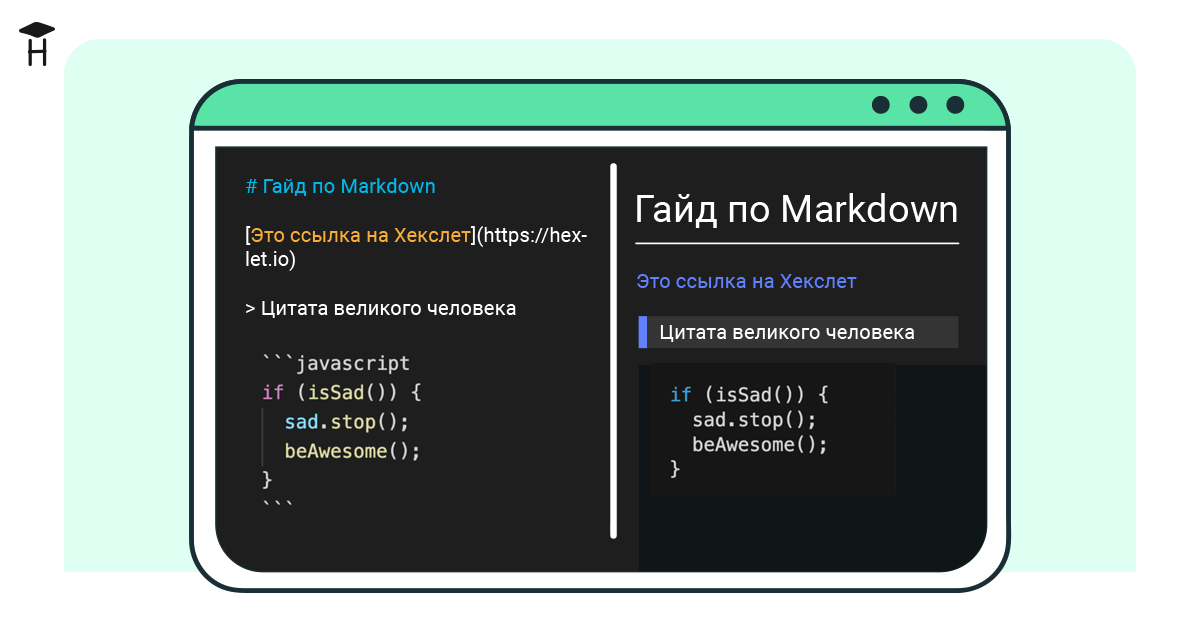The height and width of the screenshot is (630, 1200).
Task: Click the rightmost window control dot
Action: tap(956, 103)
